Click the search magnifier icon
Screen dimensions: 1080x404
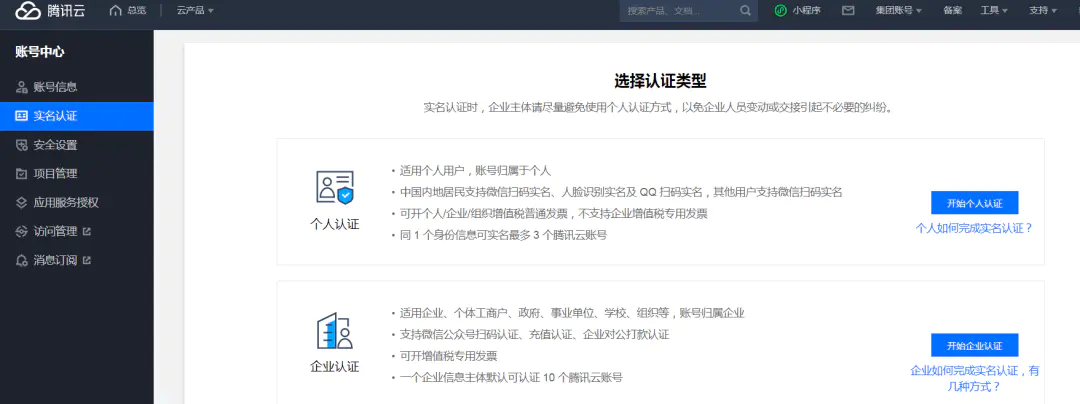point(745,10)
